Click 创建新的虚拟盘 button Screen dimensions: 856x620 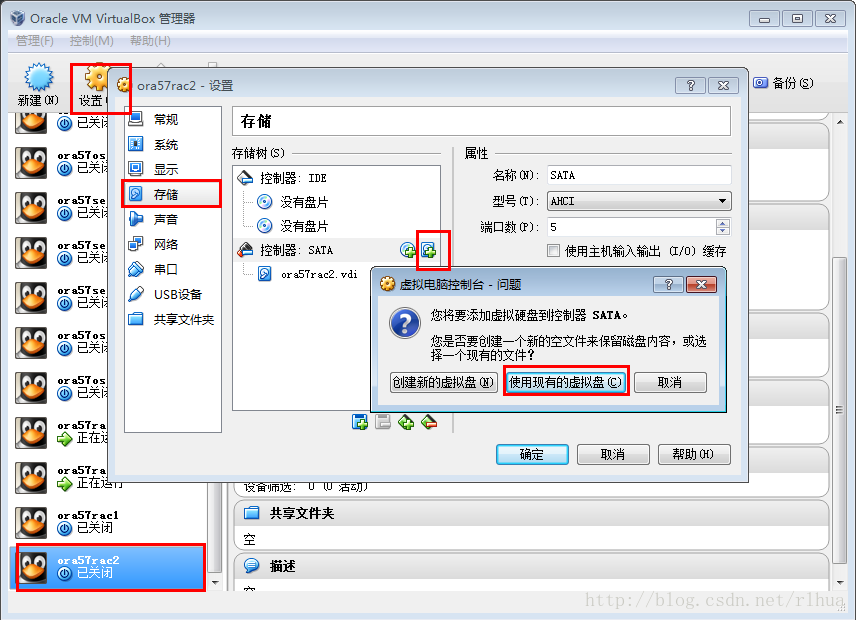click(443, 382)
